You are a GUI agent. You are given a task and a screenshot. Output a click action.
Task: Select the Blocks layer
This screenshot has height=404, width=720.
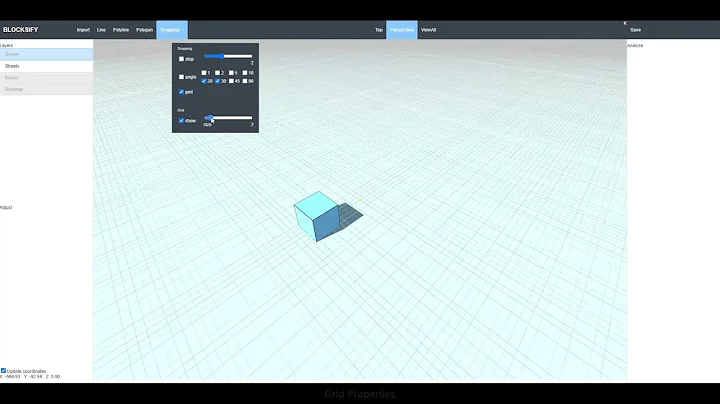[x=46, y=78]
